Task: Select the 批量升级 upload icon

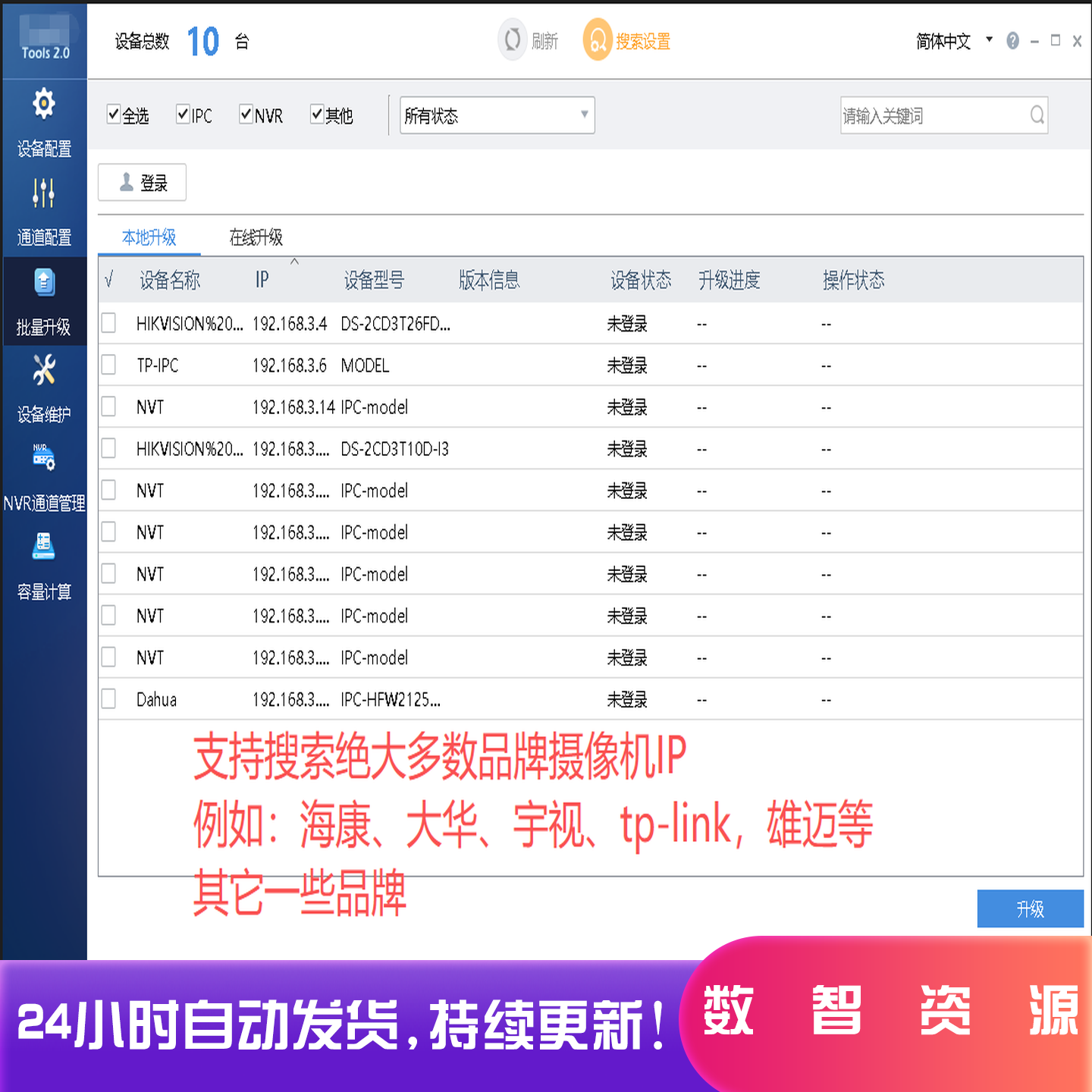Action: pyautogui.click(x=45, y=282)
